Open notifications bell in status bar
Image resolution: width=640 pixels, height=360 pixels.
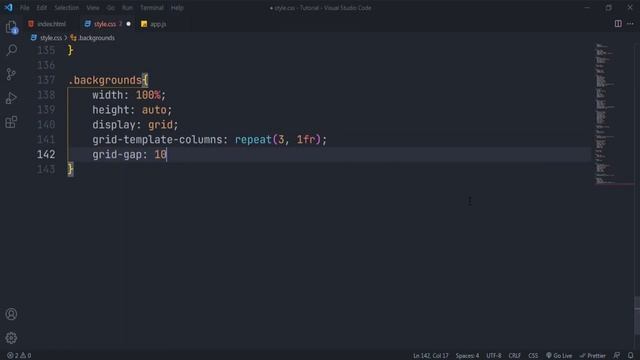coord(631,356)
